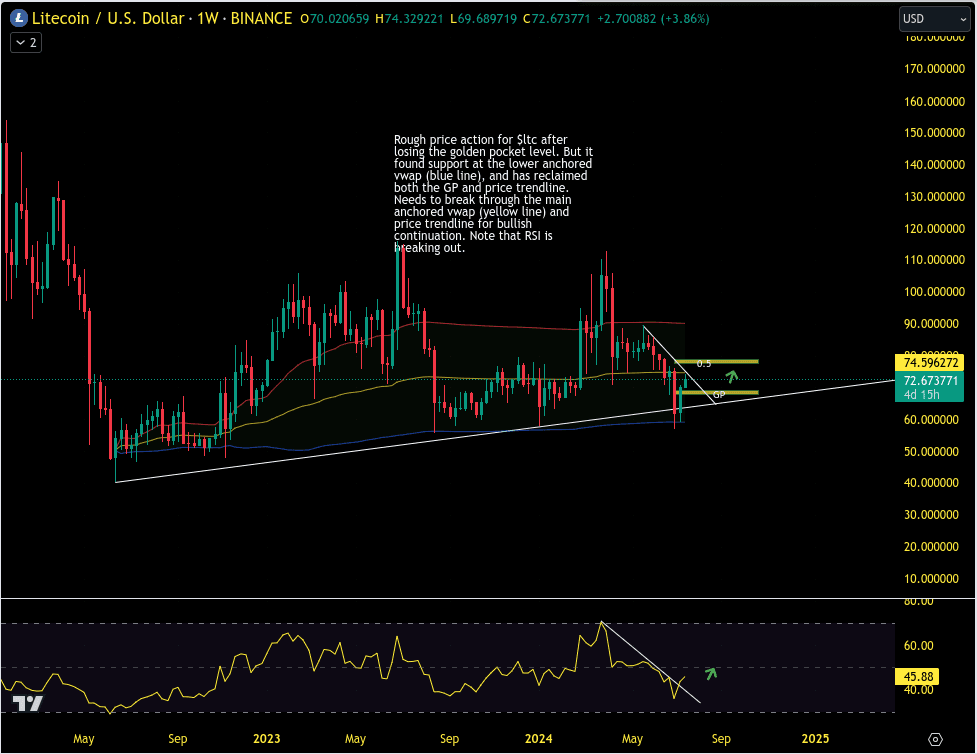Click the 1W interval in the title
Viewport: 977px width, 754px height.
pos(207,19)
